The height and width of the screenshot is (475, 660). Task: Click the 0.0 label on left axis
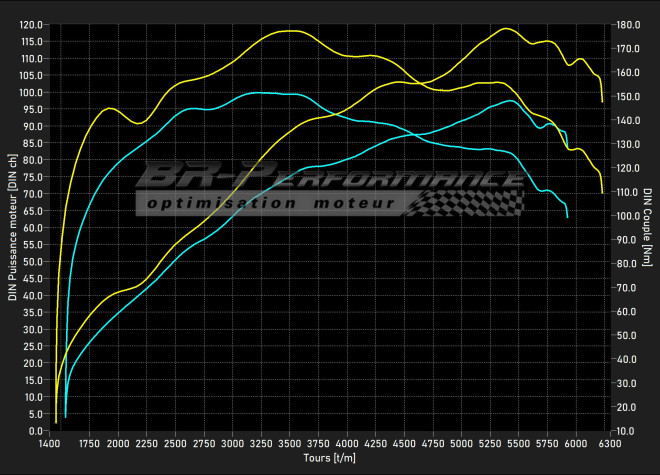[37, 431]
